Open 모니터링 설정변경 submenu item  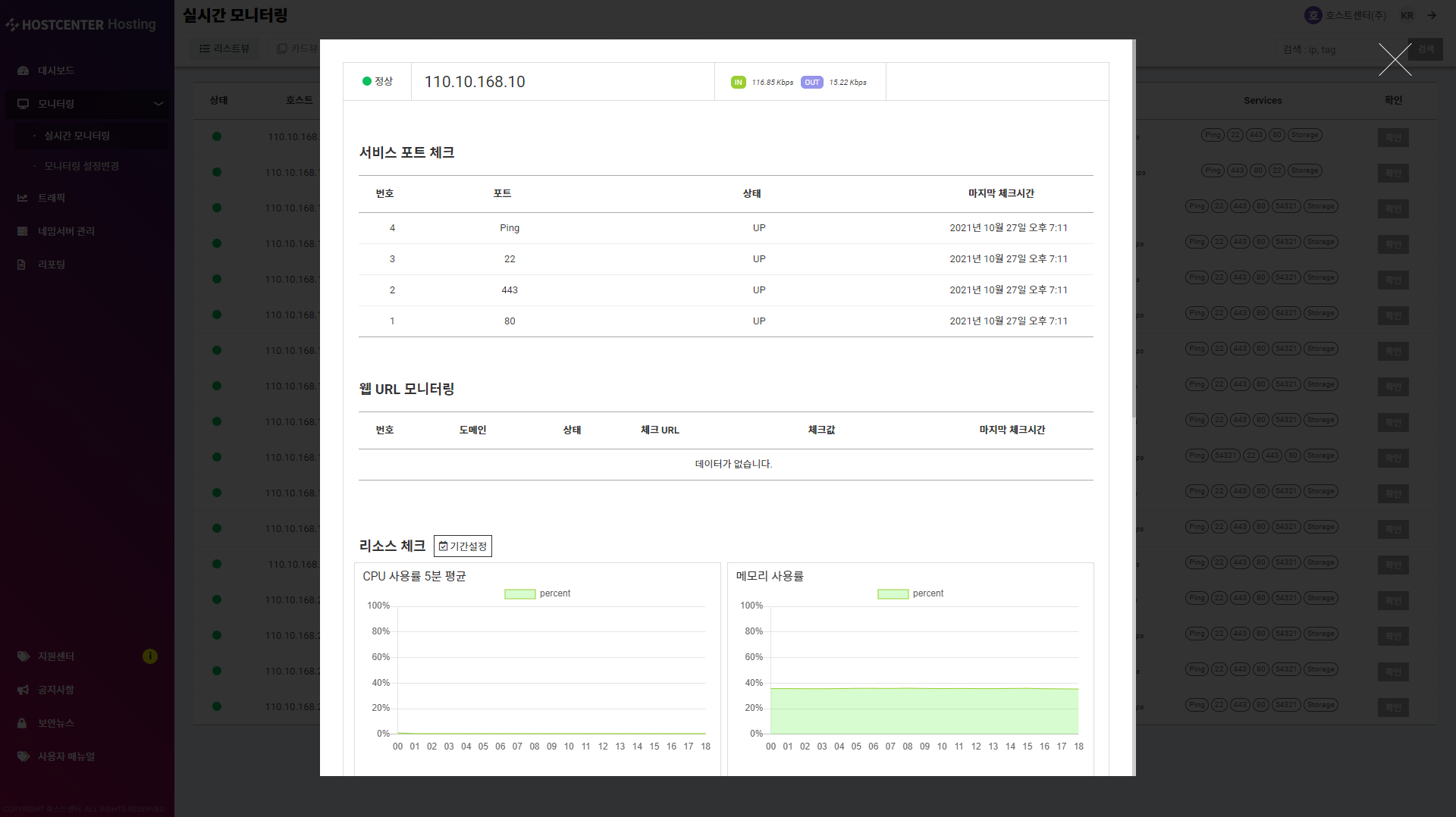(81, 166)
